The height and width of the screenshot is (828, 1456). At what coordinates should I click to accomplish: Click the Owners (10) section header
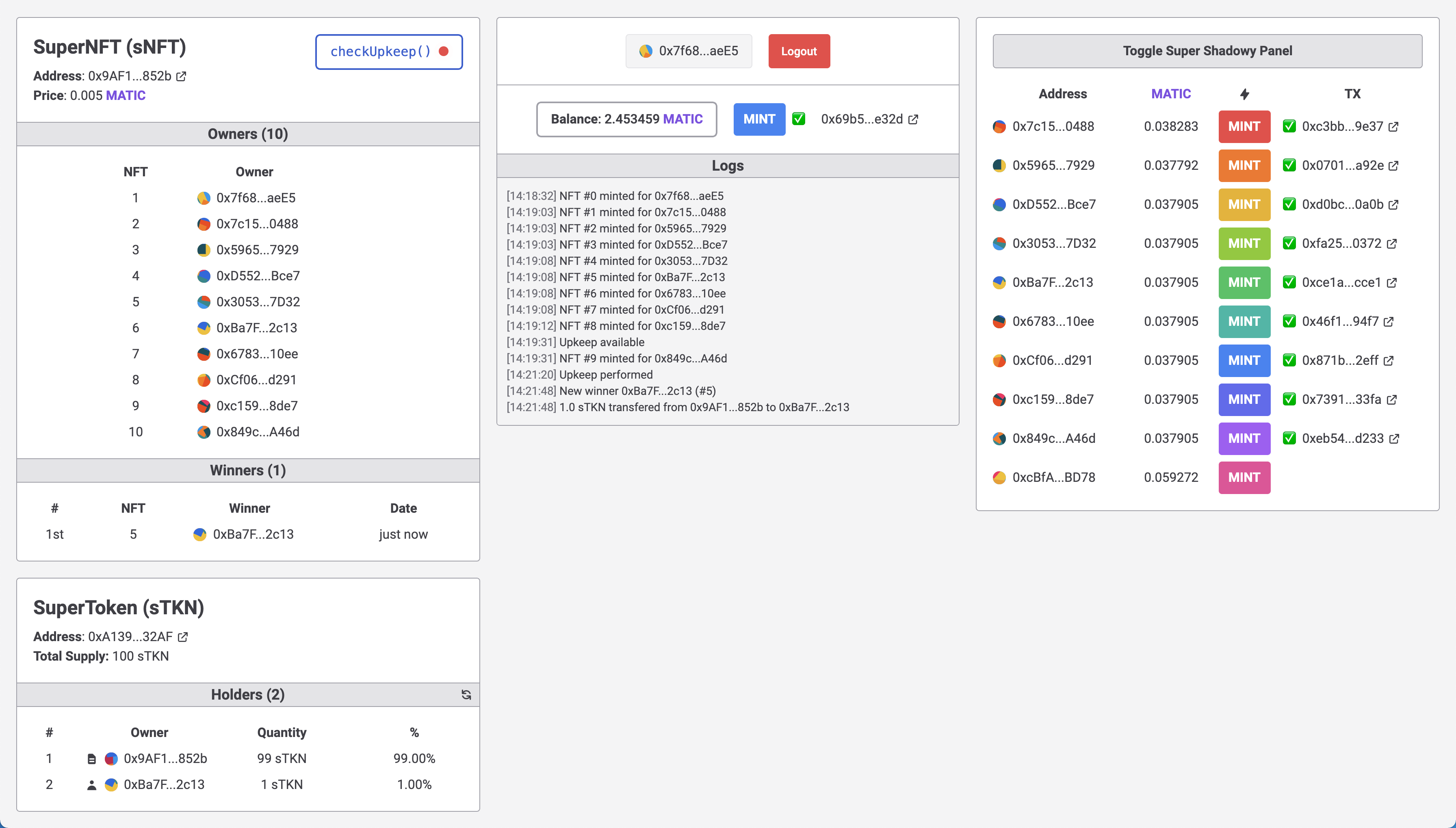[x=248, y=134]
